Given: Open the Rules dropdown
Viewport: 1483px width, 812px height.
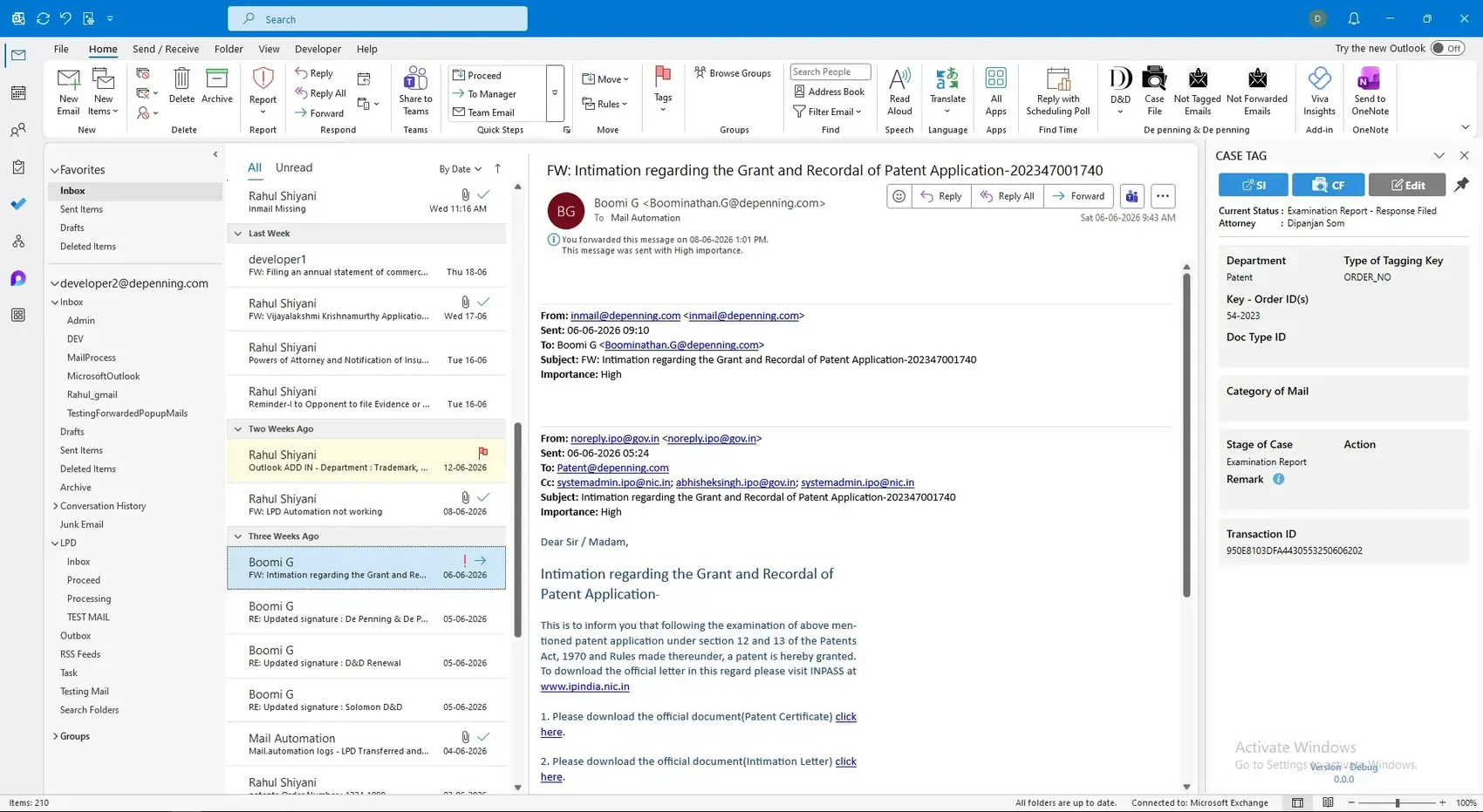Looking at the screenshot, I should point(605,104).
